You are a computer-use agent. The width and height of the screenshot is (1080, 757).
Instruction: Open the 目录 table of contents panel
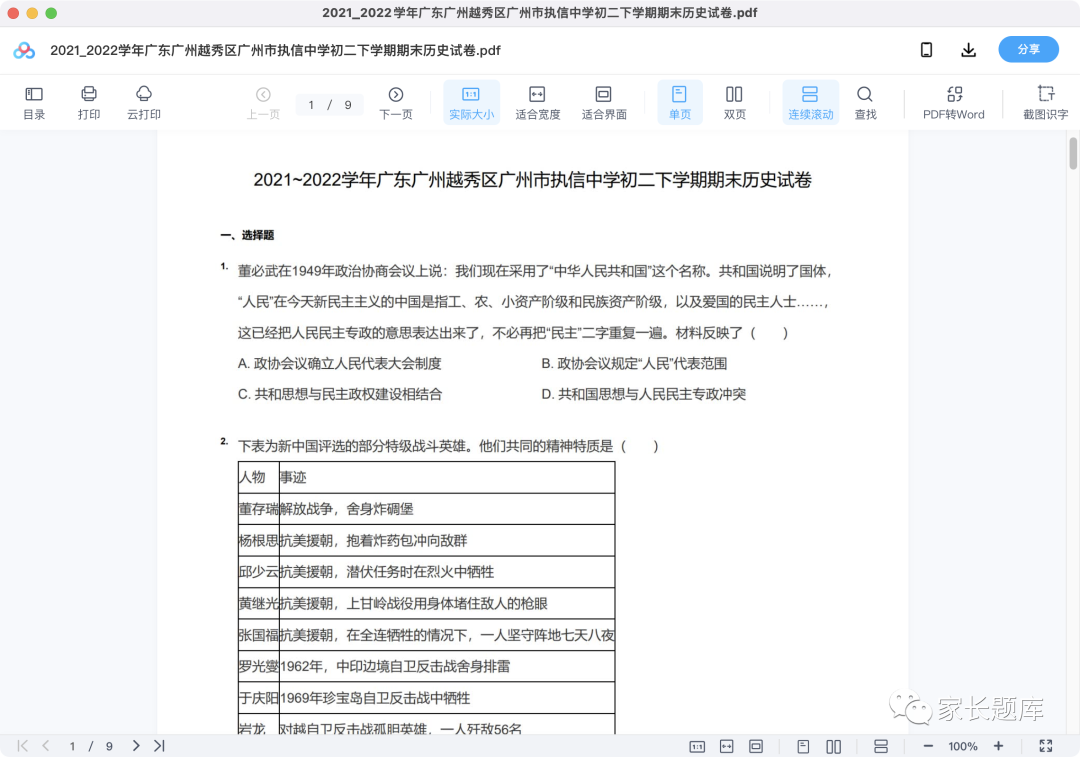pyautogui.click(x=34, y=103)
